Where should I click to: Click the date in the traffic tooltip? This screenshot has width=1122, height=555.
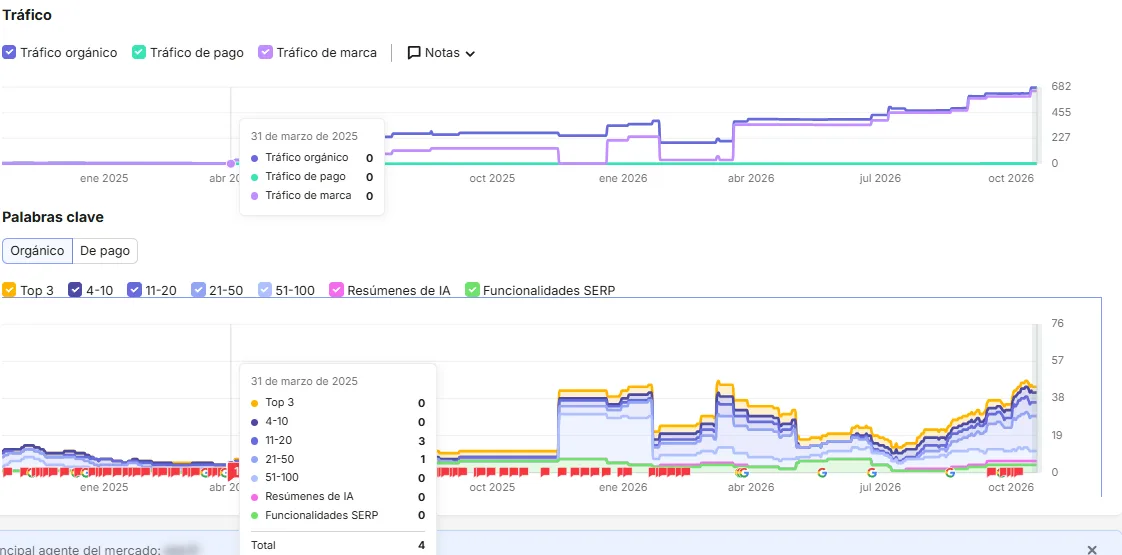coord(304,136)
